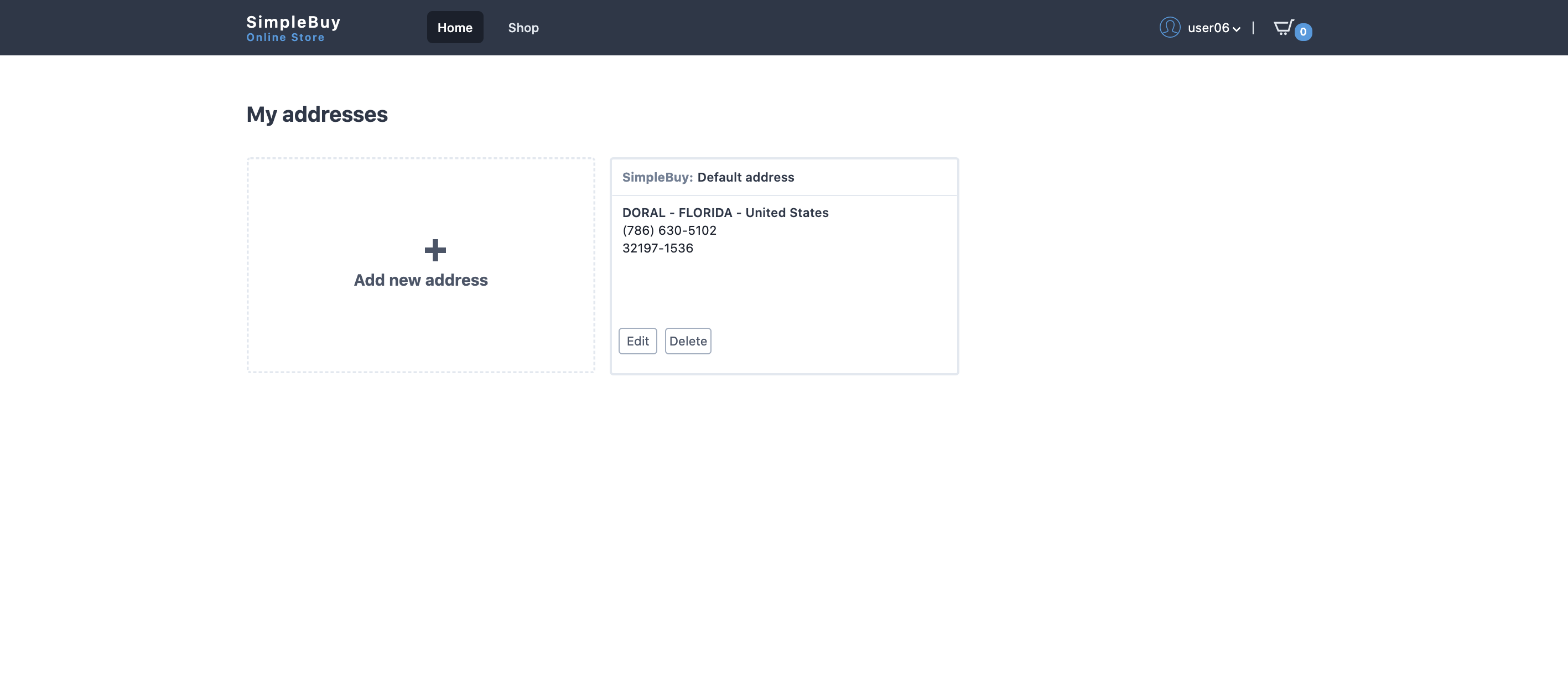Click the SimpleBuy store logo
The width and height of the screenshot is (1568, 681).
pos(293,22)
